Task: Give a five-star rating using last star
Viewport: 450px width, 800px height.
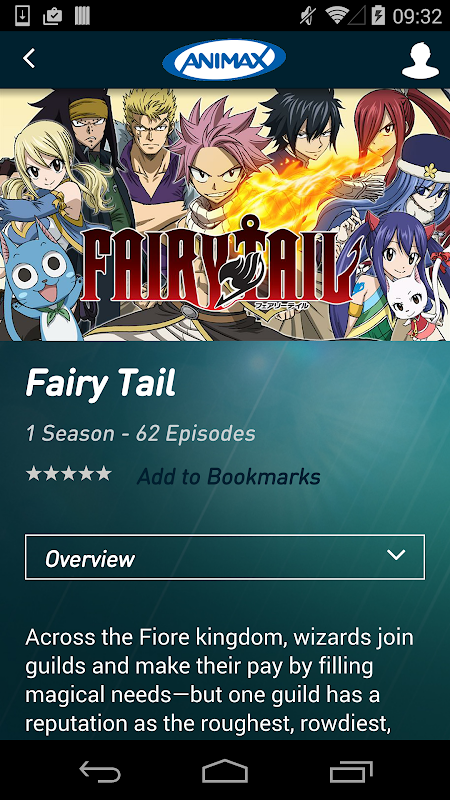Action: point(103,473)
